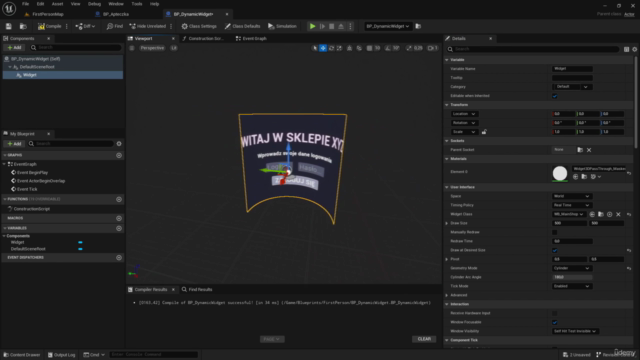Collapse the Transform section
This screenshot has height=360, width=640.
[x=447, y=105]
